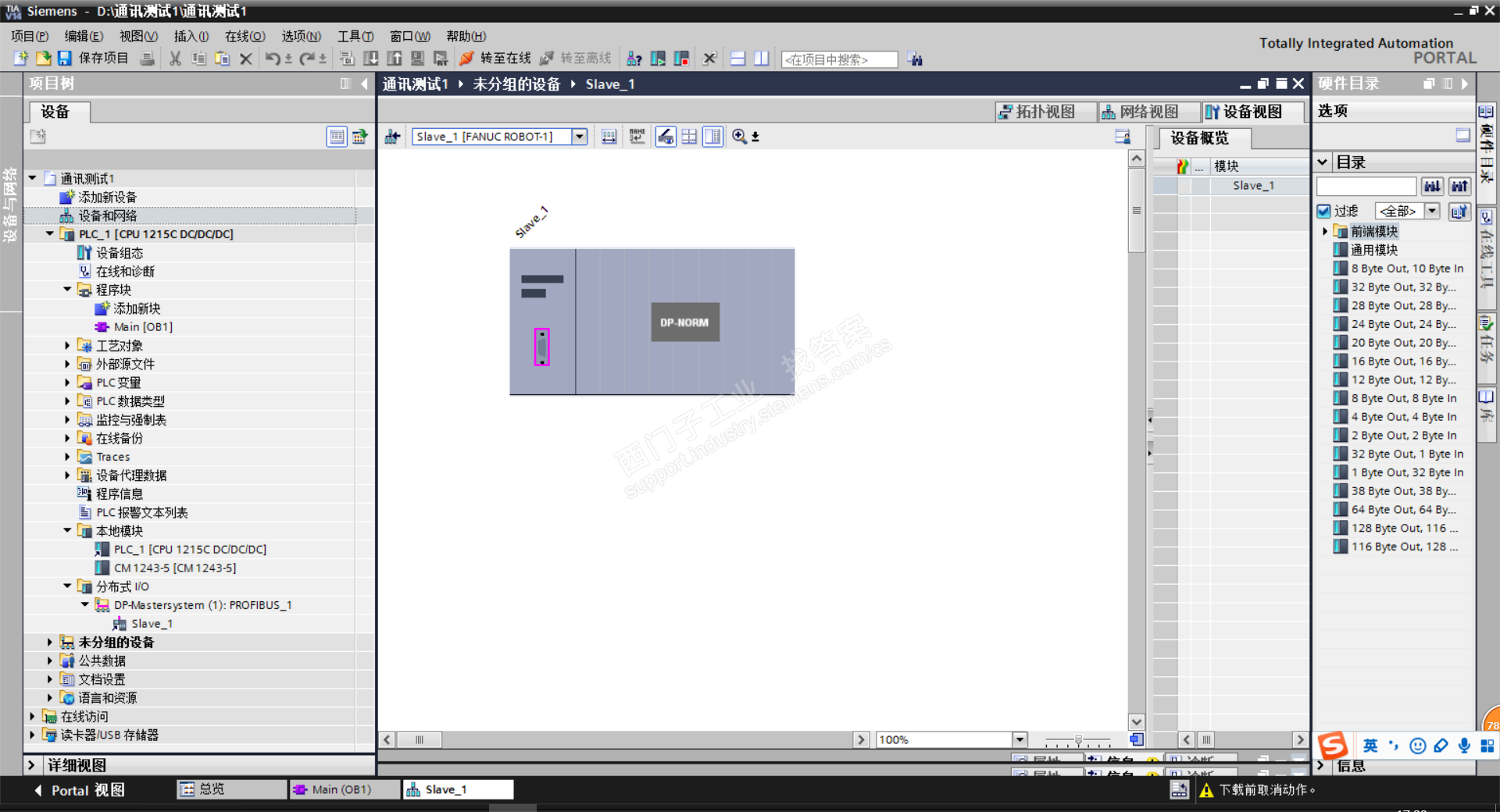Jump to network view via device toolbar icon
The image size is (1500, 812).
pyautogui.click(x=392, y=137)
